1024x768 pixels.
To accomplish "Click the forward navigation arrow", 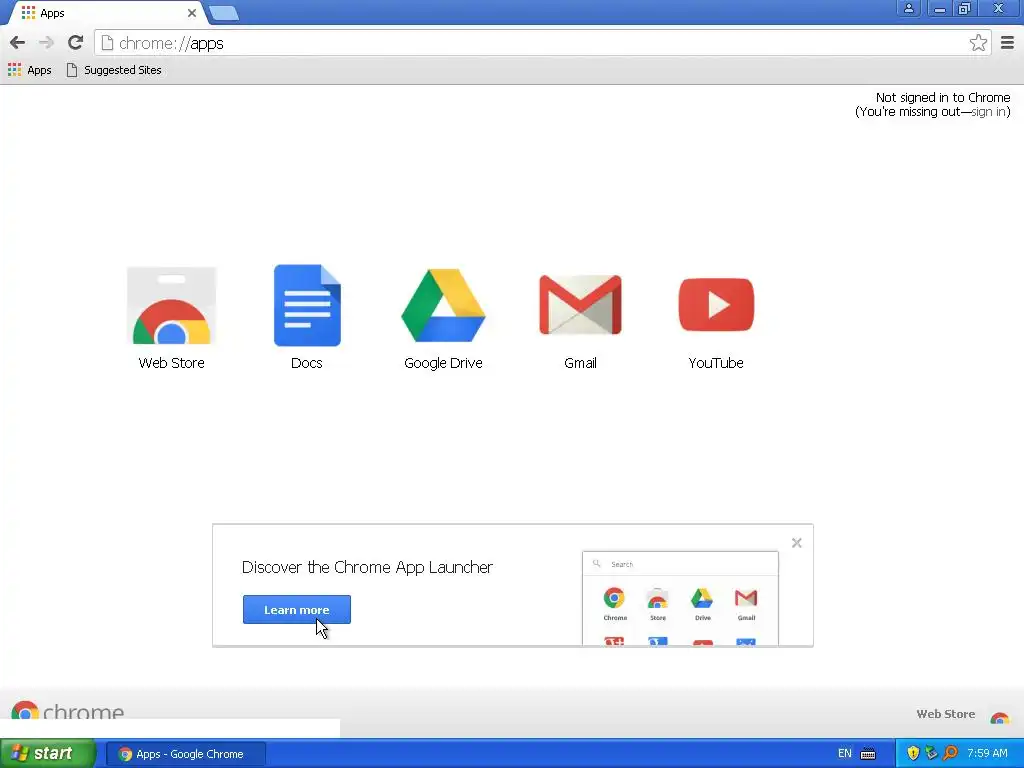I will [46, 43].
